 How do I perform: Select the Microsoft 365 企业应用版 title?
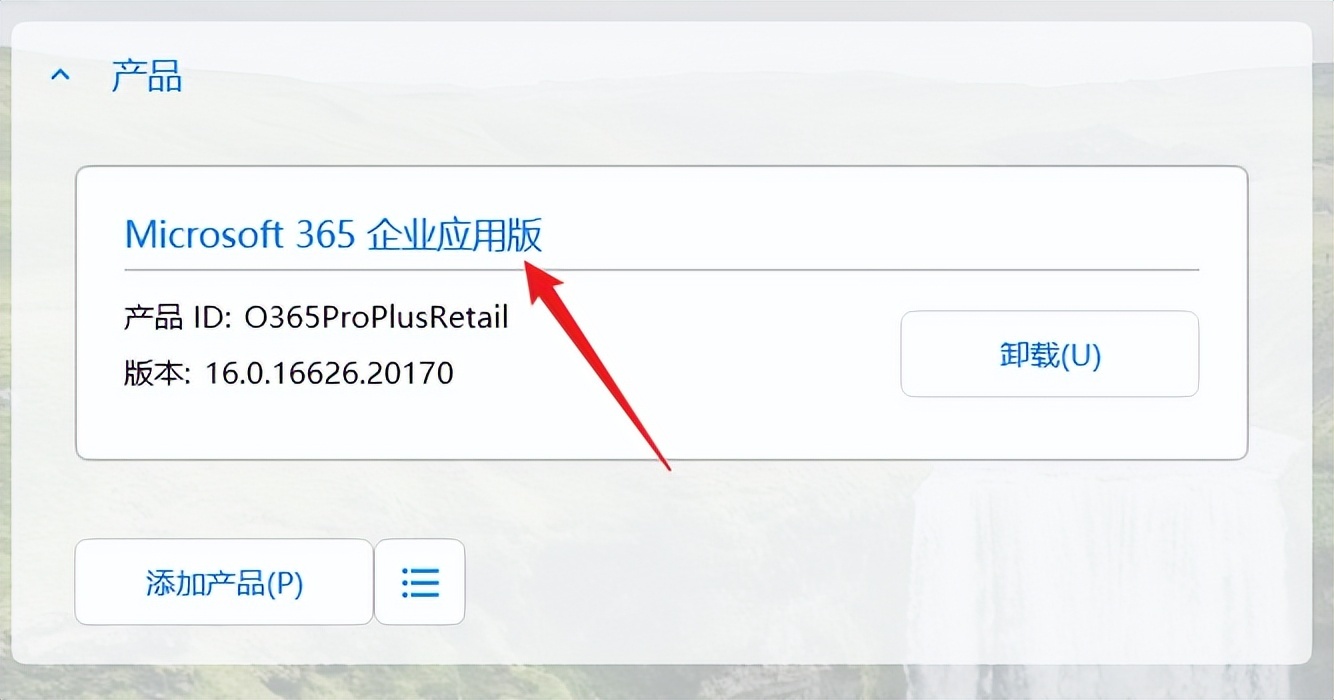click(334, 234)
